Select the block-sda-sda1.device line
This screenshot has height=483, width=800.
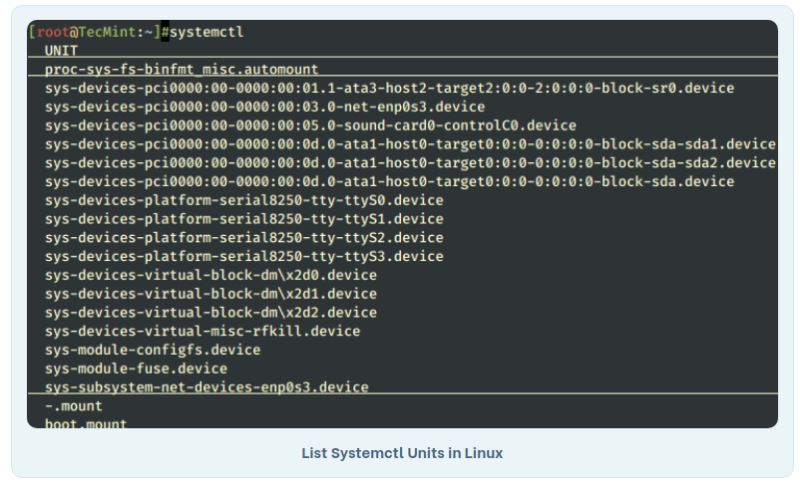pos(410,144)
